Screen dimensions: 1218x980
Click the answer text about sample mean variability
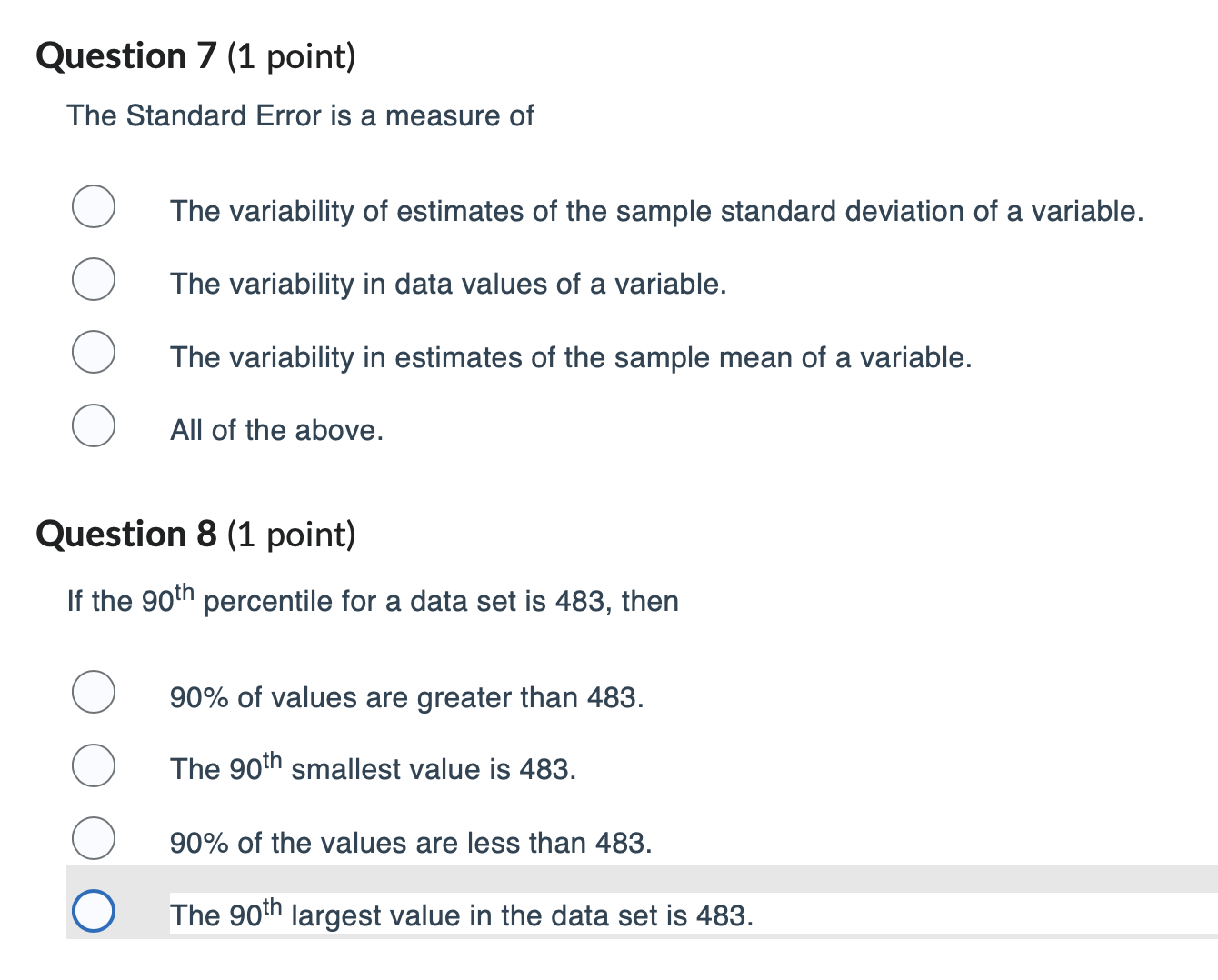572,357
